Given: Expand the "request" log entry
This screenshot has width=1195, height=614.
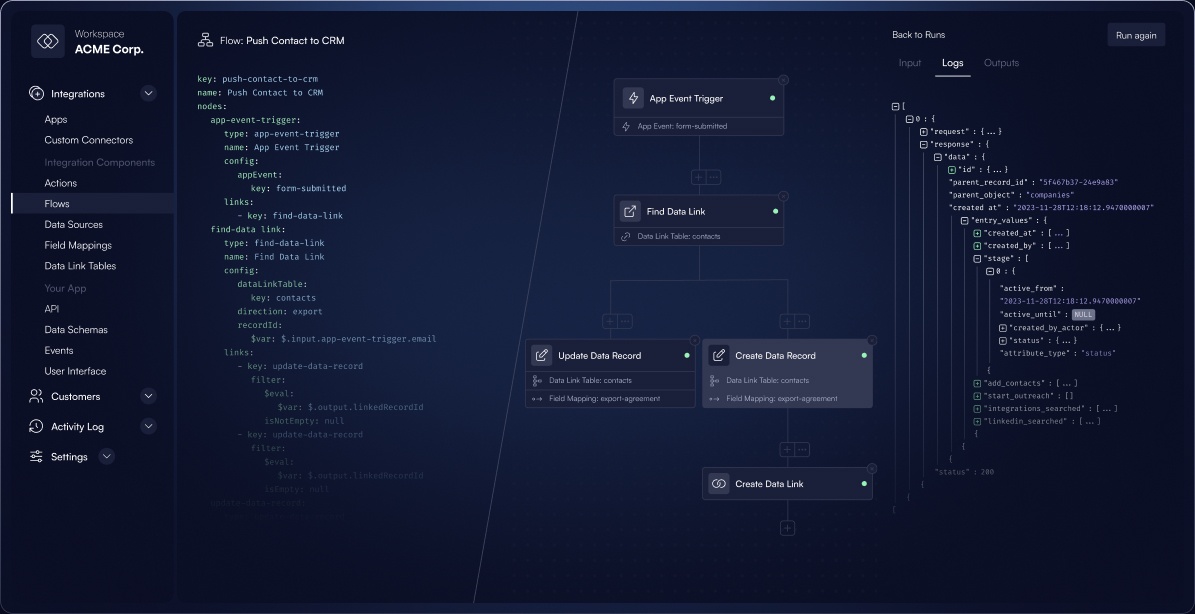Looking at the screenshot, I should [x=924, y=132].
